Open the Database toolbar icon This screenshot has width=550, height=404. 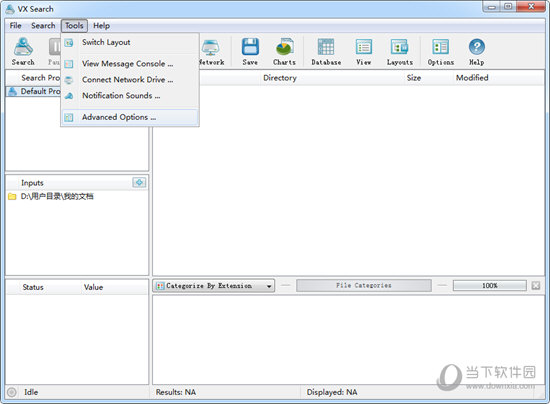click(x=326, y=51)
